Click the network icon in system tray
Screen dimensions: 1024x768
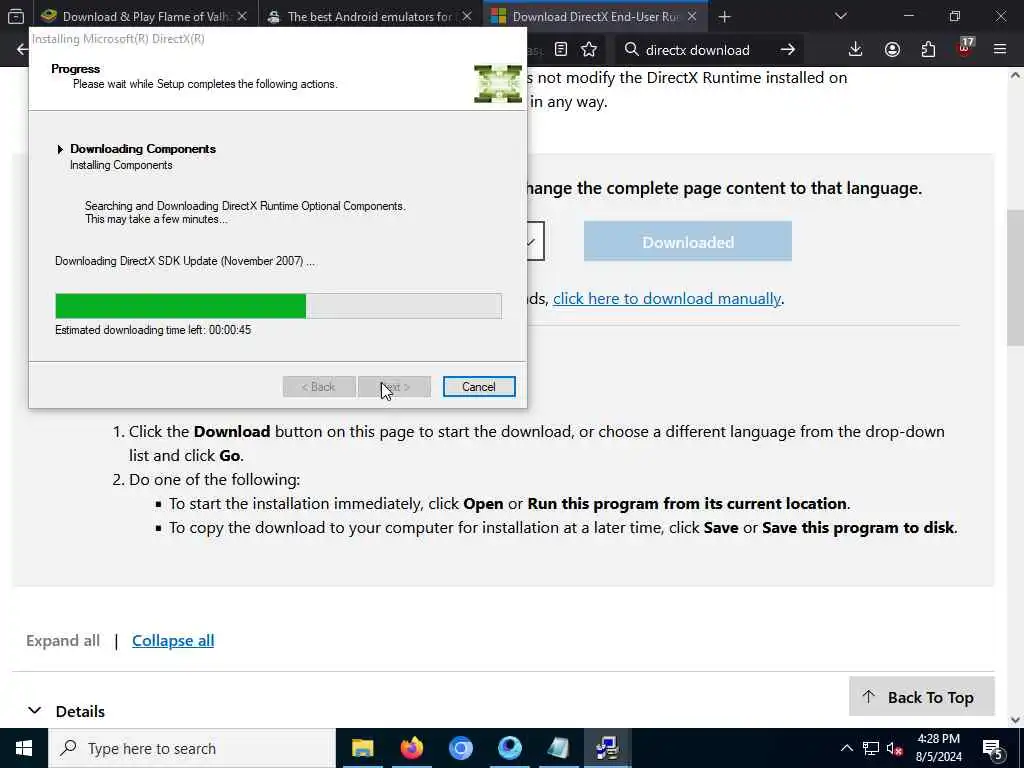click(871, 748)
